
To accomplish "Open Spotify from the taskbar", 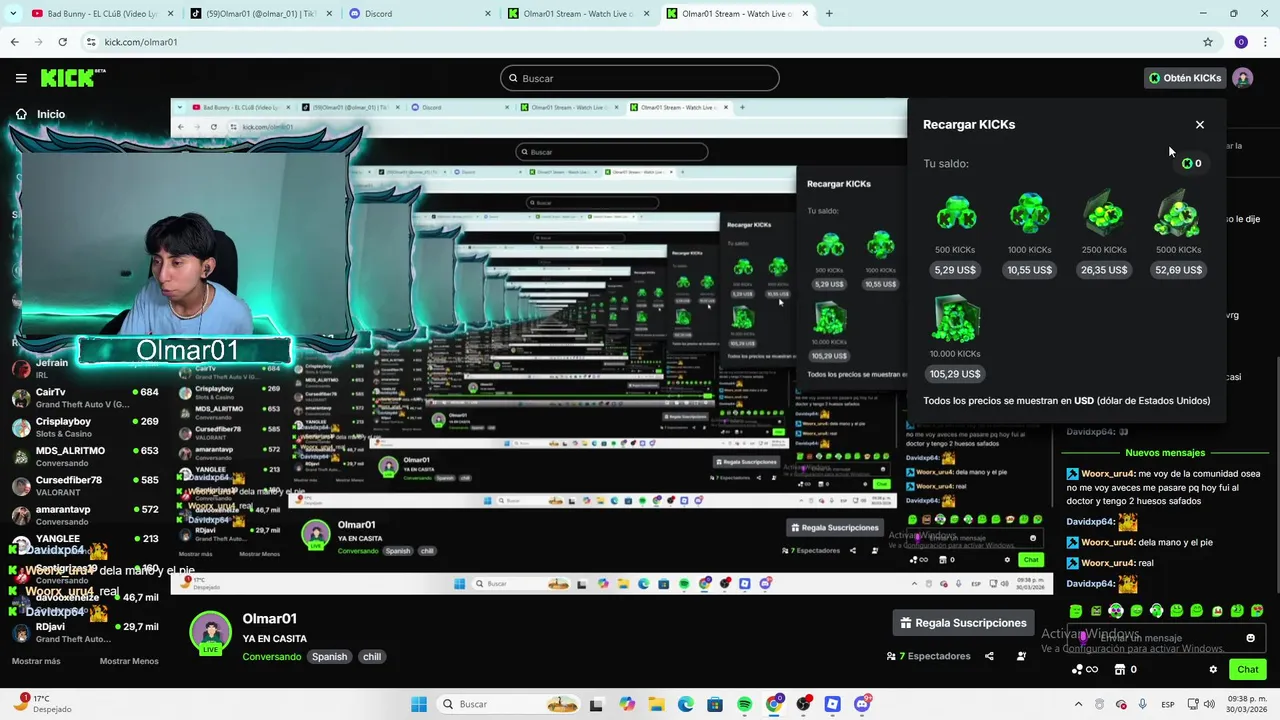I will click(x=744, y=704).
